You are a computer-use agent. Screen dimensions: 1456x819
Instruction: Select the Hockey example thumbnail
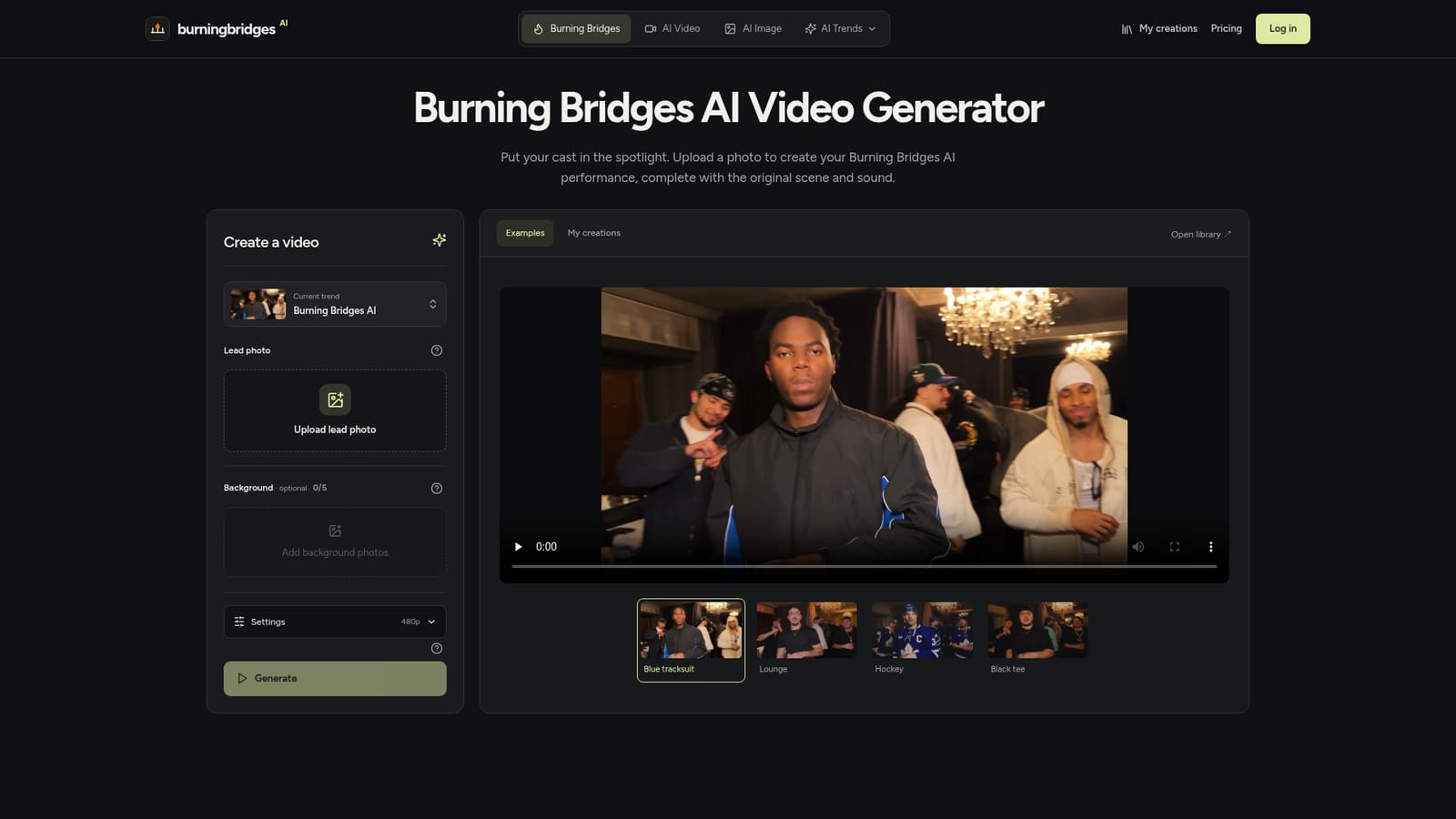tap(922, 640)
